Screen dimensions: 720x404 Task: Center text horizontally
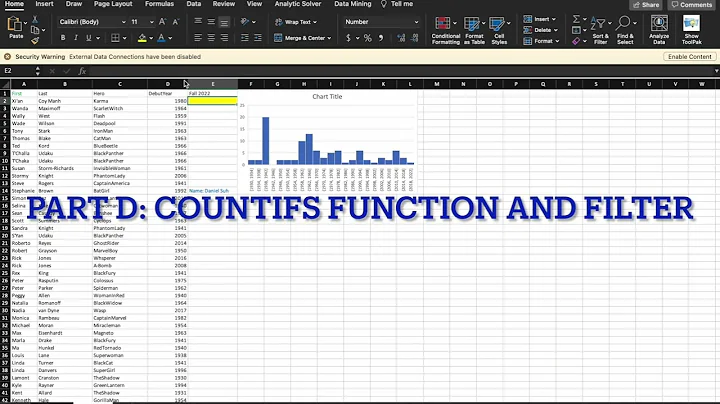211,38
